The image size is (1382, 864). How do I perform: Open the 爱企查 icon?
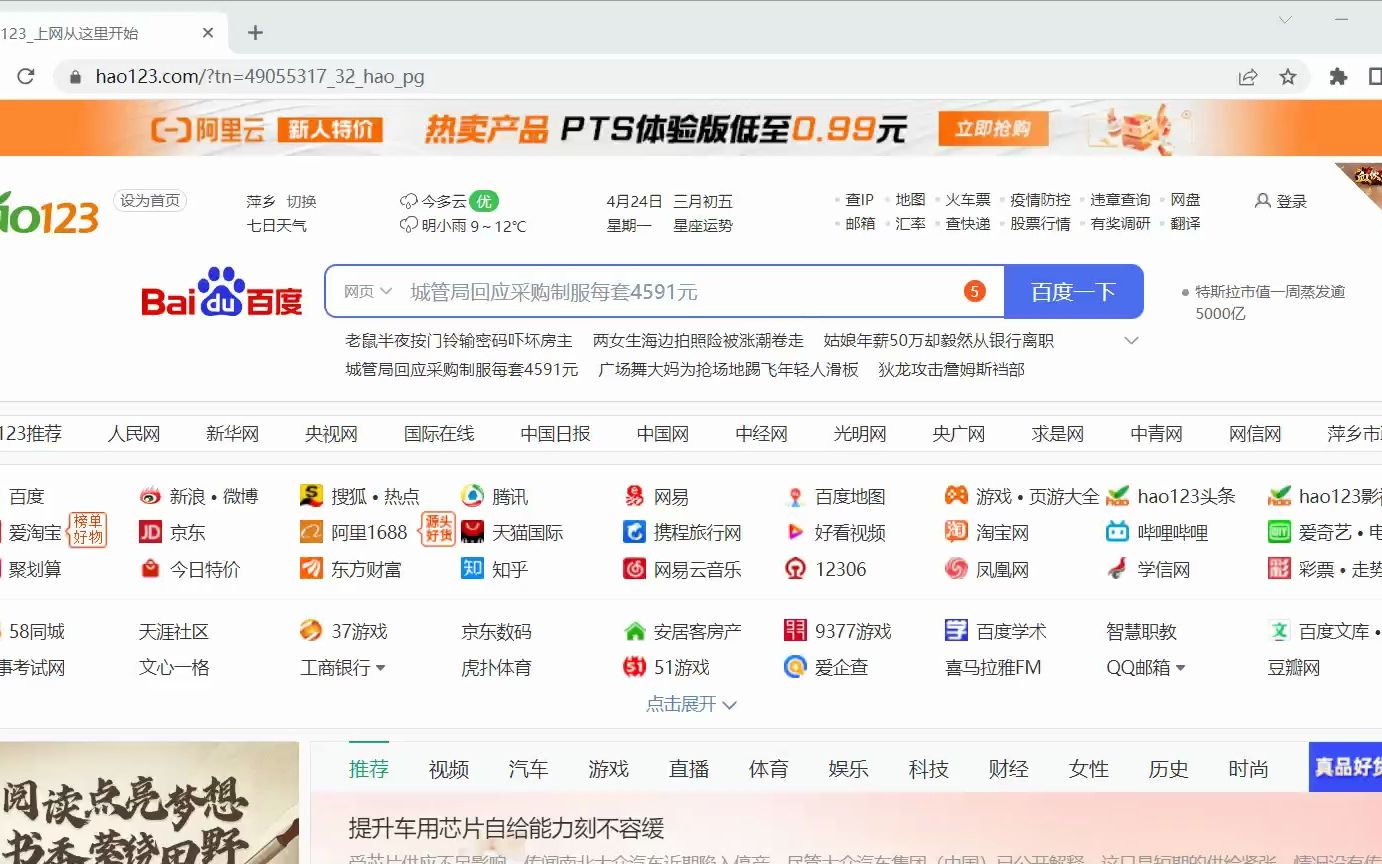coord(795,667)
